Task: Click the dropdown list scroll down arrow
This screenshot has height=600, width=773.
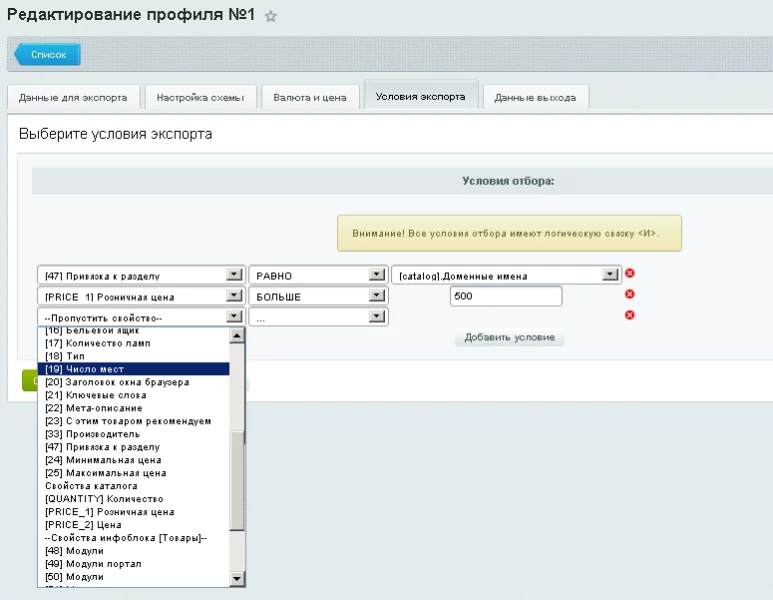Action: point(237,579)
